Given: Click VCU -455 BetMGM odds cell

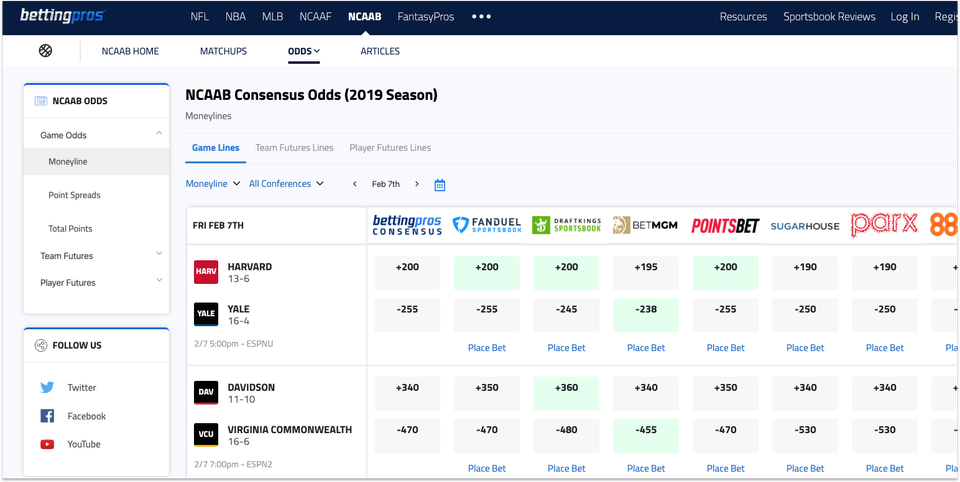Looking at the screenshot, I should 646,435.
